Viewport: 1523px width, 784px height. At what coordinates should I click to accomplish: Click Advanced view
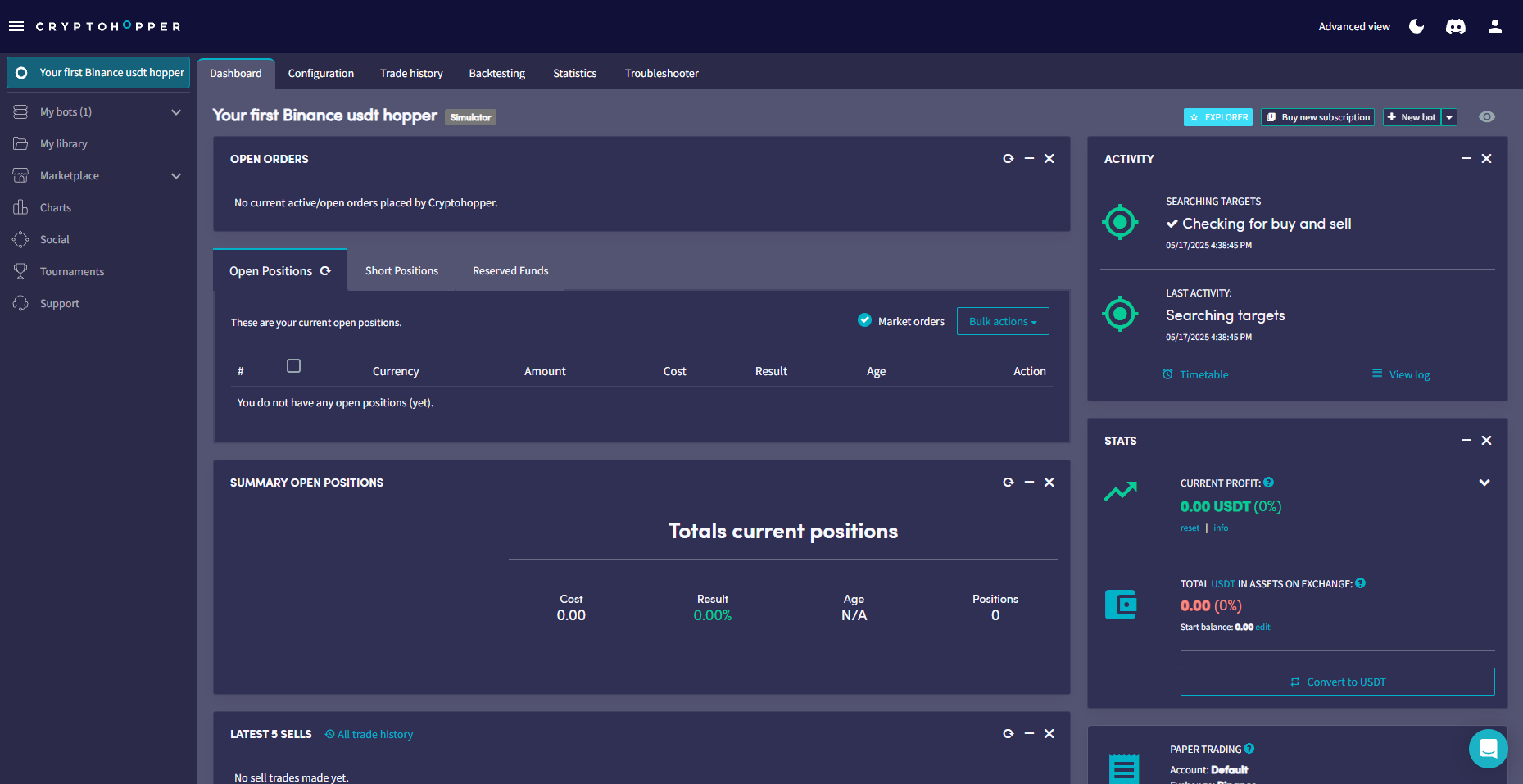[1354, 26]
